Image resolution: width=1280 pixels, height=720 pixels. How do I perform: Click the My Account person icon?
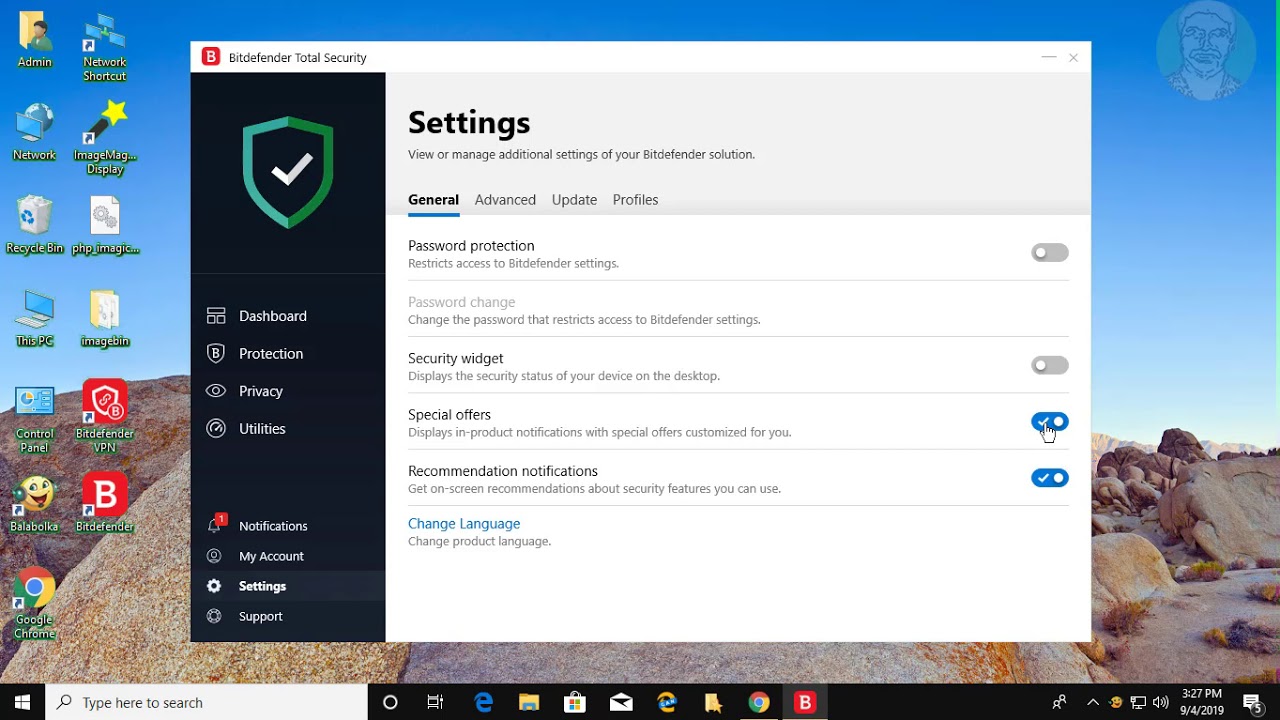coord(214,556)
